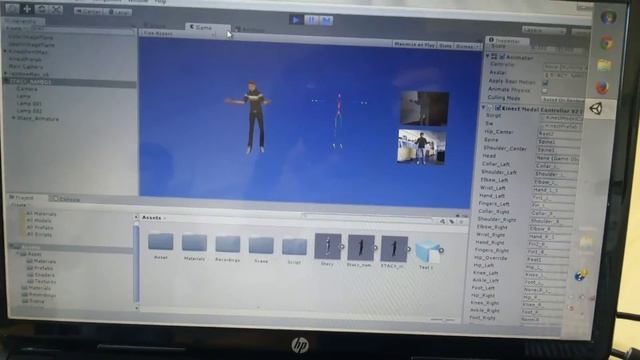640x360 pixels.
Task: Select All Materials favorite filter
Action: [41, 213]
